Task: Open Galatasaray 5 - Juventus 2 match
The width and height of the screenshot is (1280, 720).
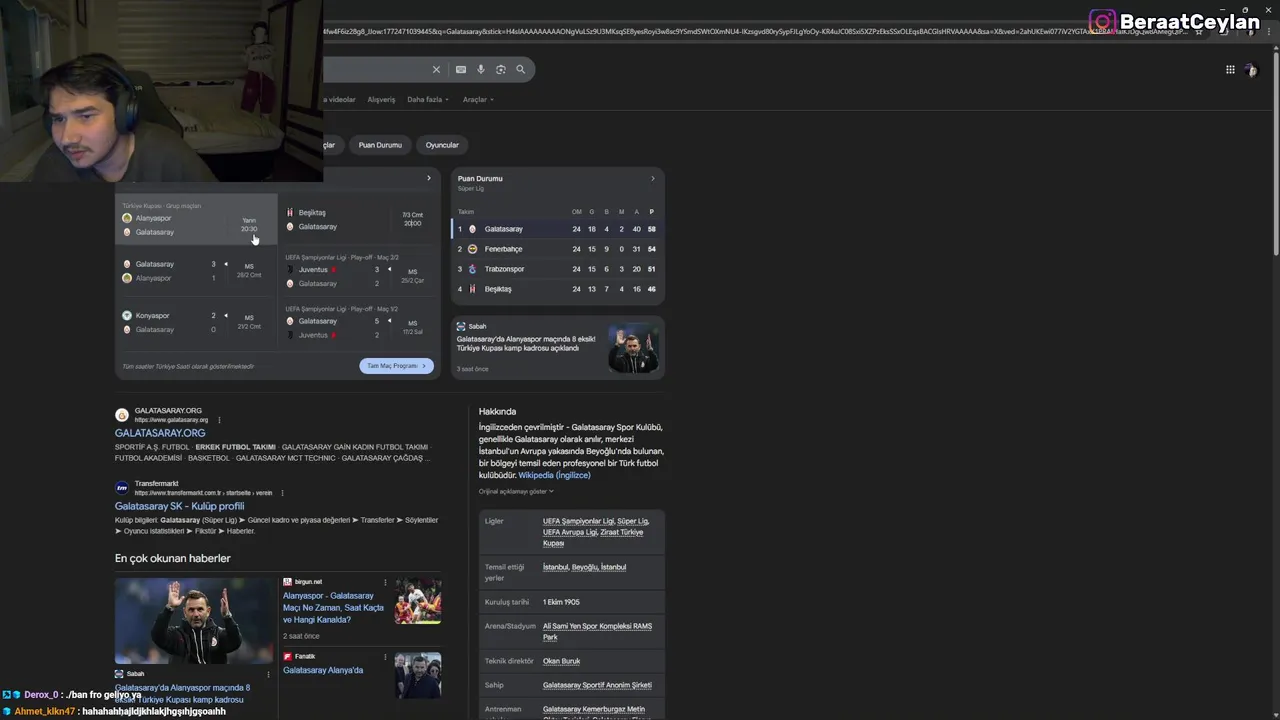Action: pos(358,323)
